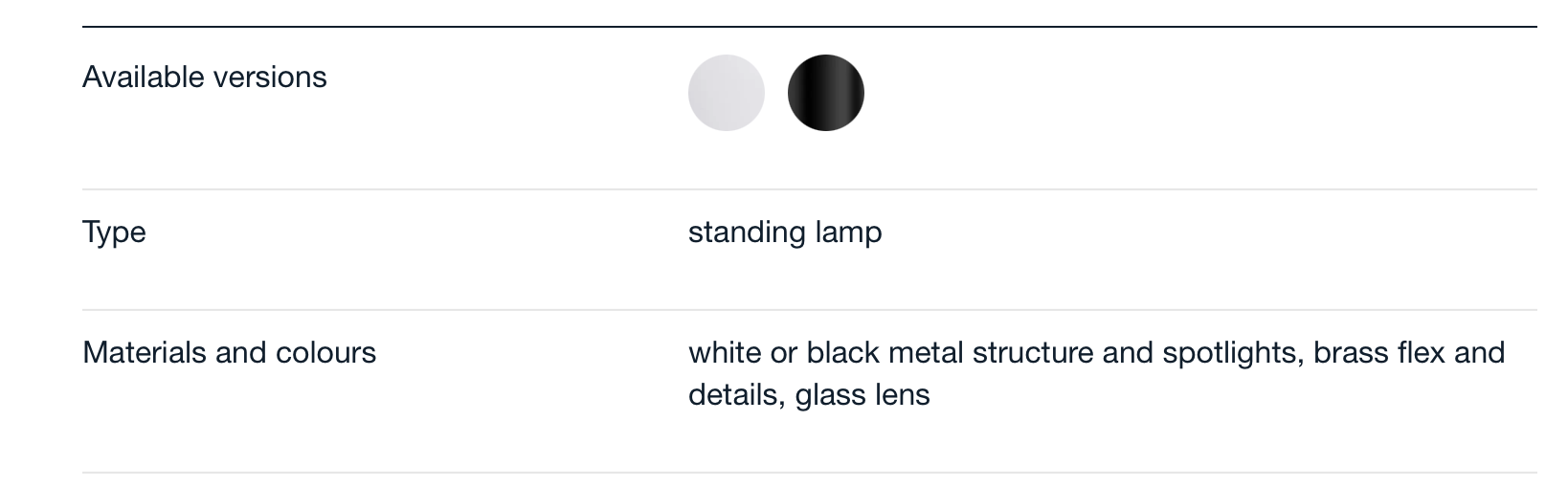
Task: Click the dark top divider line
Action: [810, 27]
